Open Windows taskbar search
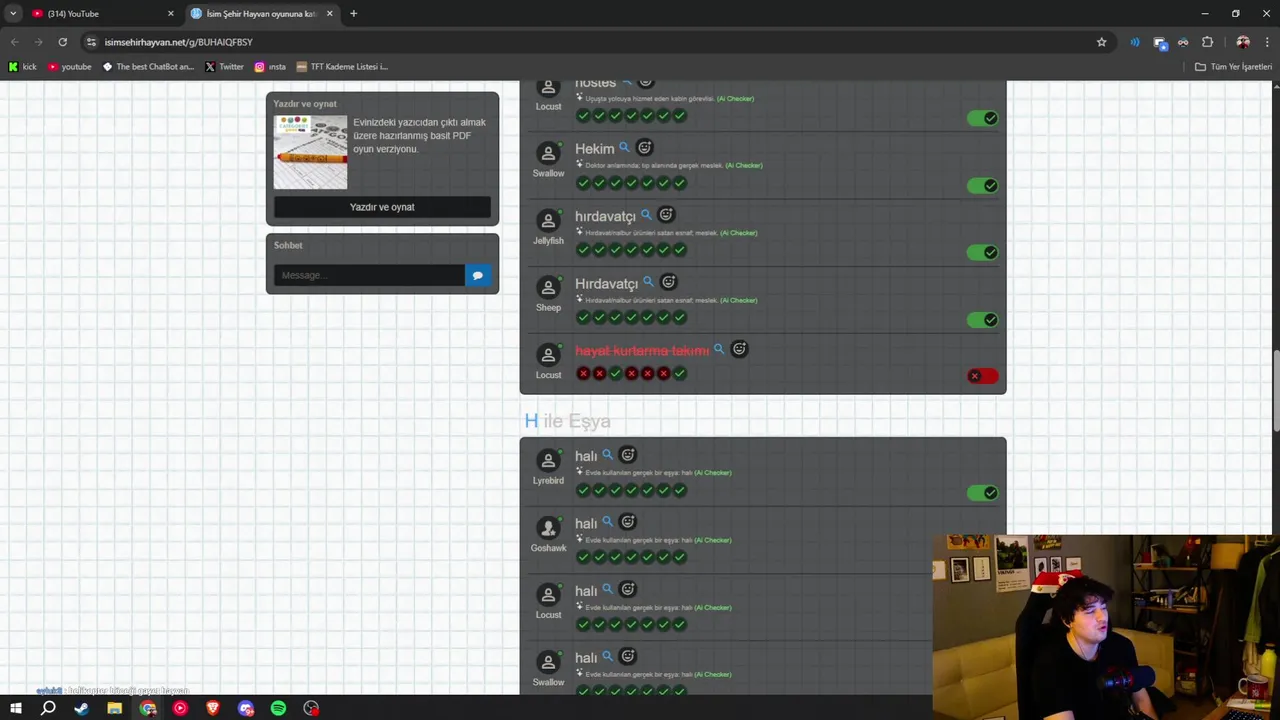The image size is (1280, 720). click(48, 708)
